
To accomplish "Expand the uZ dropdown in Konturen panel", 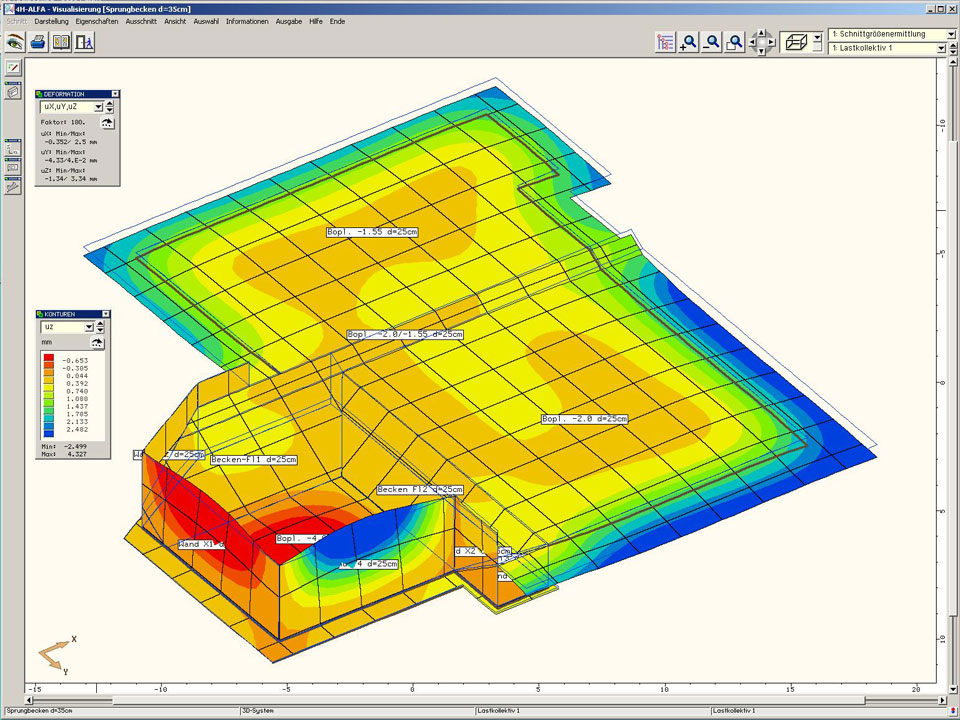I will (x=88, y=327).
